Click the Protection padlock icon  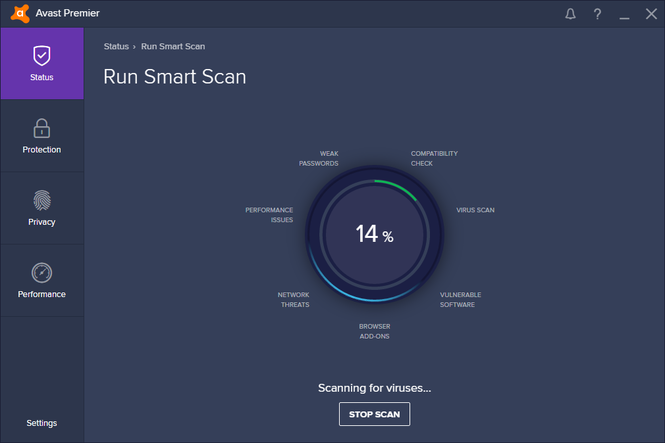pyautogui.click(x=42, y=128)
